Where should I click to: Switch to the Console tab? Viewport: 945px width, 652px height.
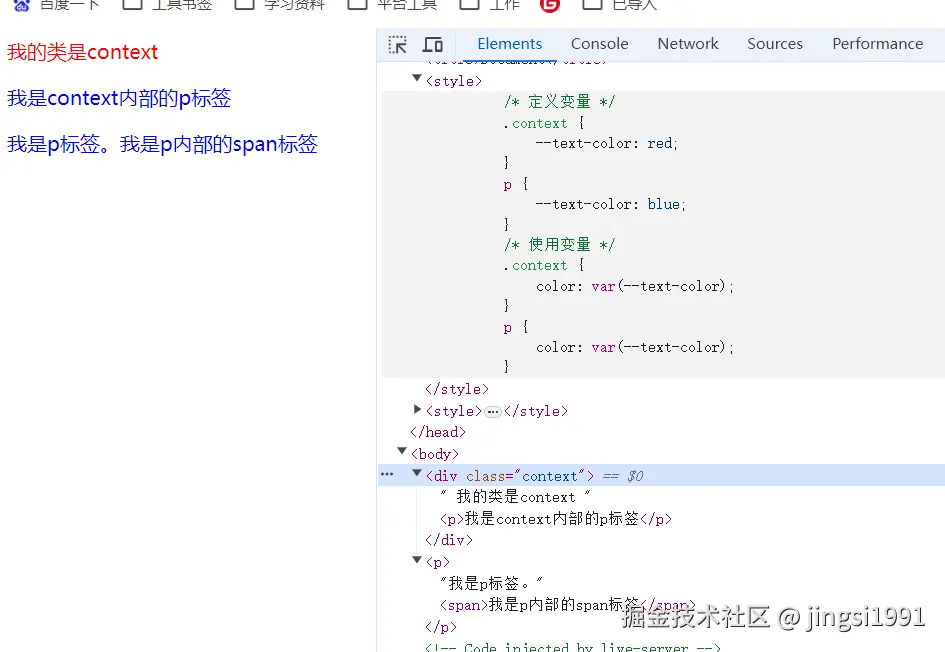click(599, 44)
